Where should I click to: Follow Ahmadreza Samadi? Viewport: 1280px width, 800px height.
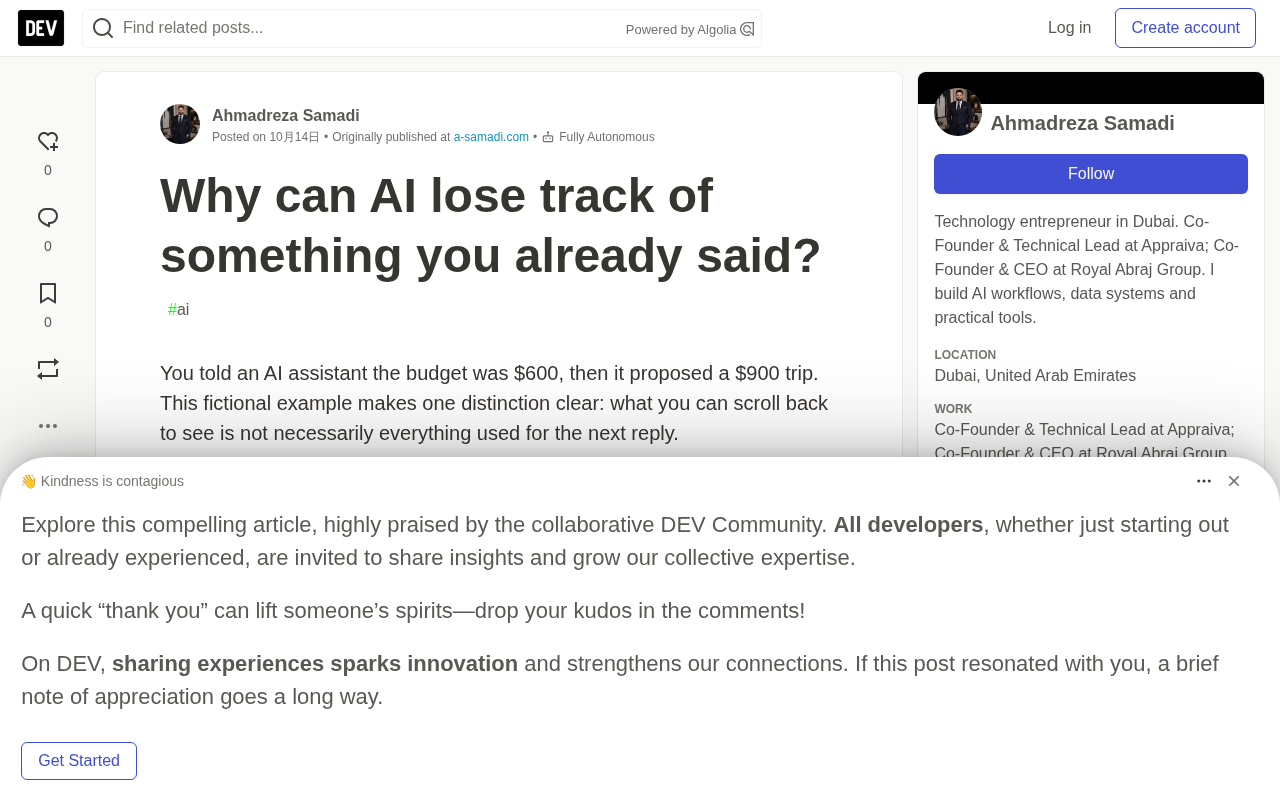[x=1091, y=174]
